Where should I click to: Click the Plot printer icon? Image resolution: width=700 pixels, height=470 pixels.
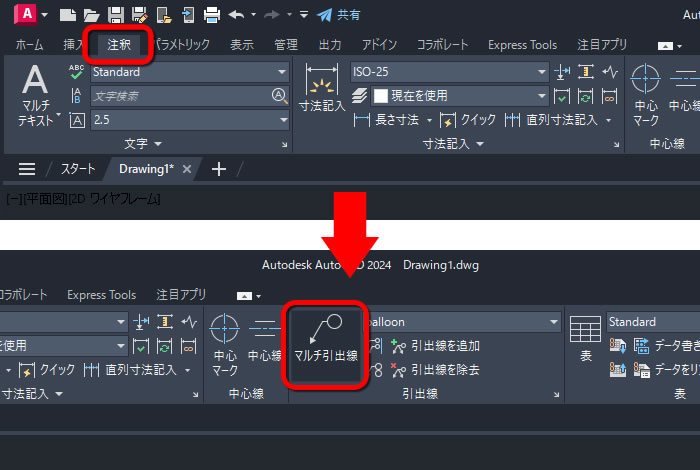click(x=212, y=15)
